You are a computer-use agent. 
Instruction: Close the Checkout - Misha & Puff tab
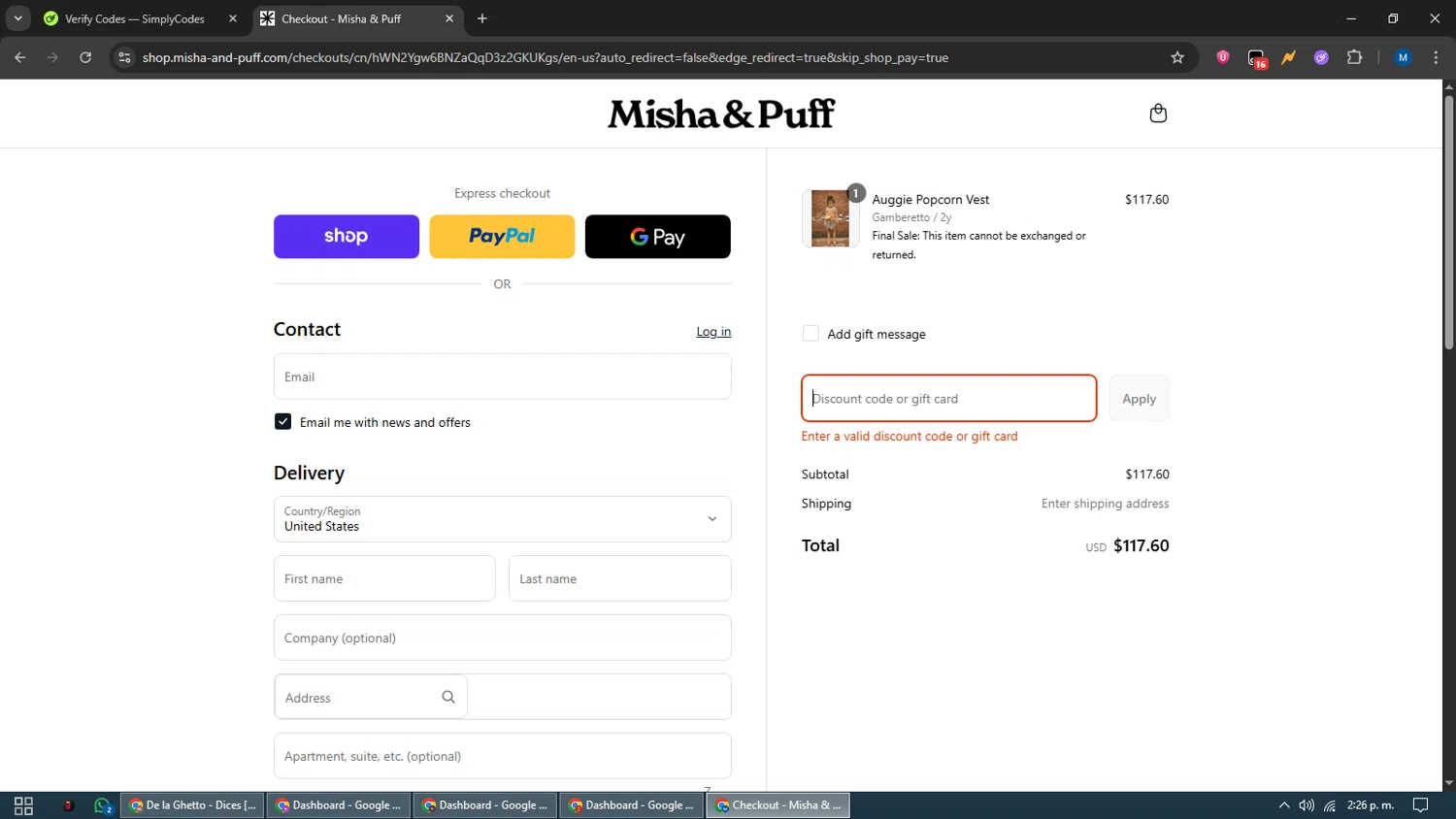point(449,18)
